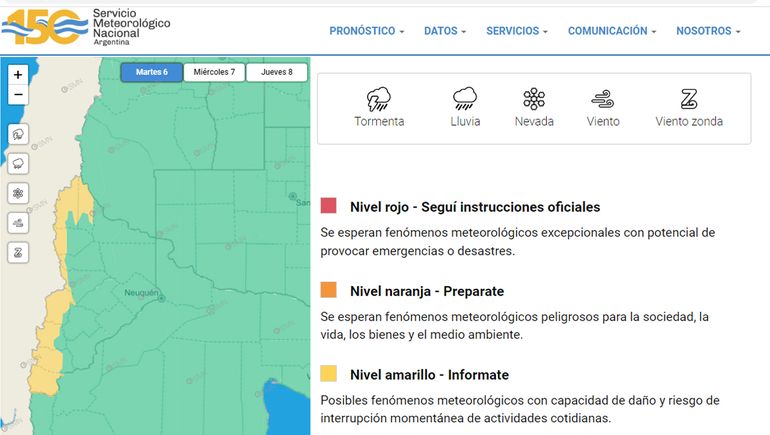Switch to the Miércoles 7 tab
This screenshot has height=435, width=770.
tap(214, 72)
